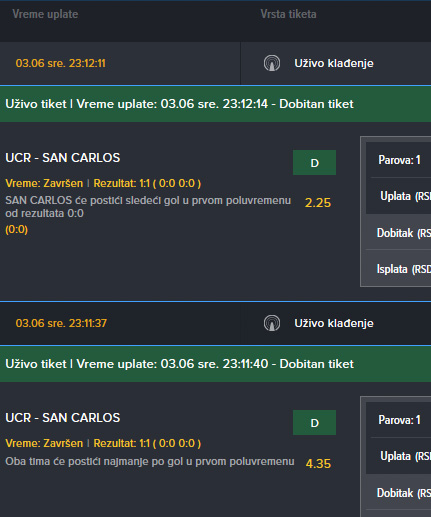Viewport: 431px width, 517px height.
Task: Click live betting icon on second ticket
Action: pos(272,323)
